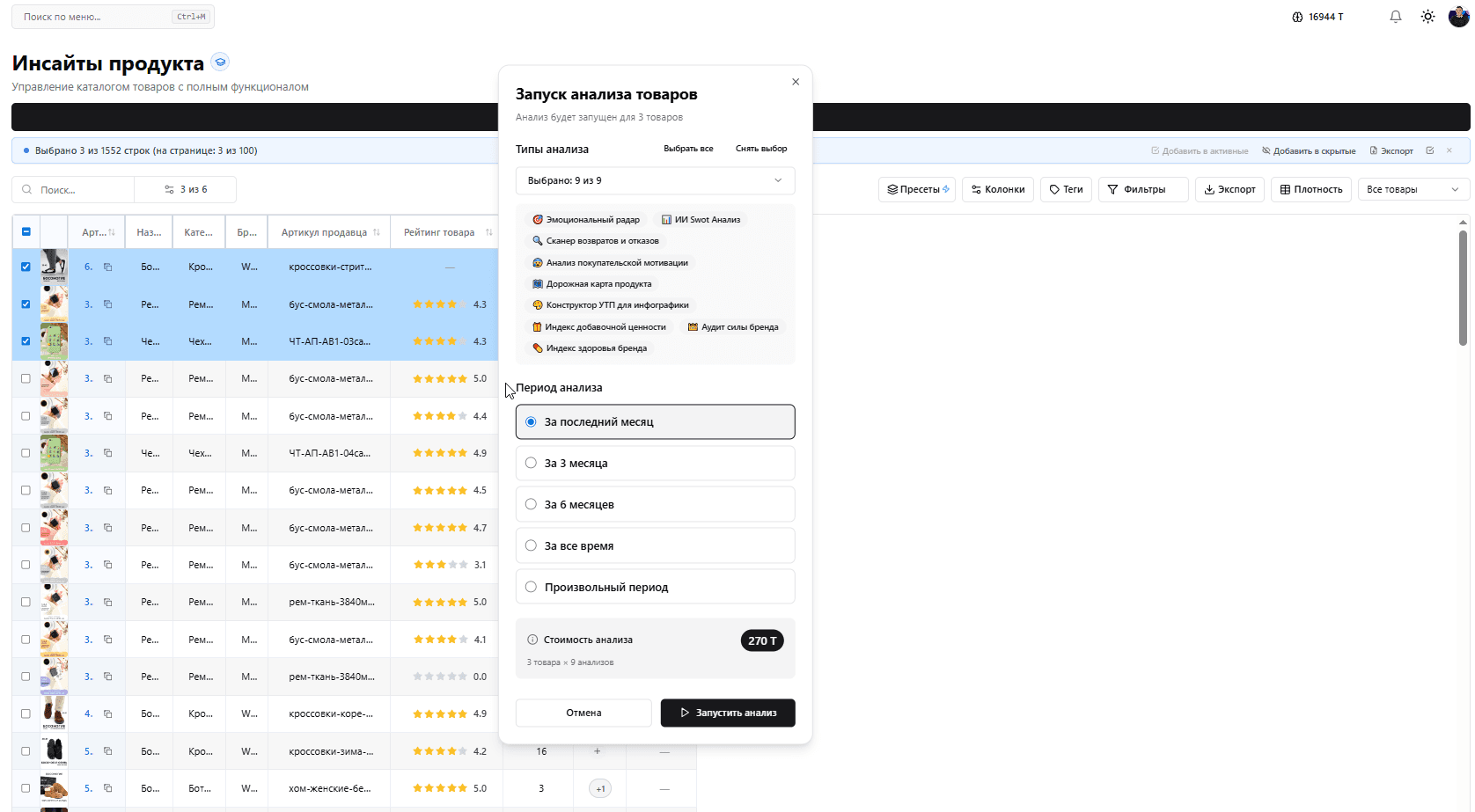Open the Колонки settings
The image size is (1475, 812).
tap(998, 189)
